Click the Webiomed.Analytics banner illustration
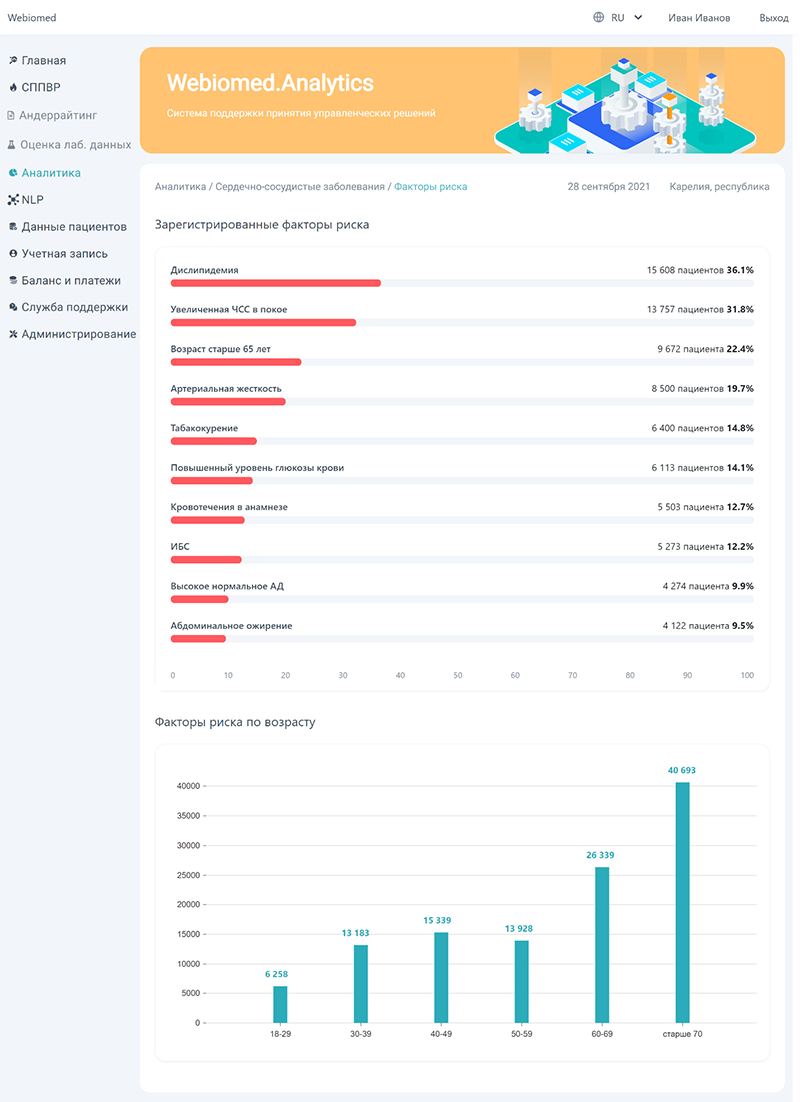This screenshot has height=1102, width=800. (x=626, y=102)
